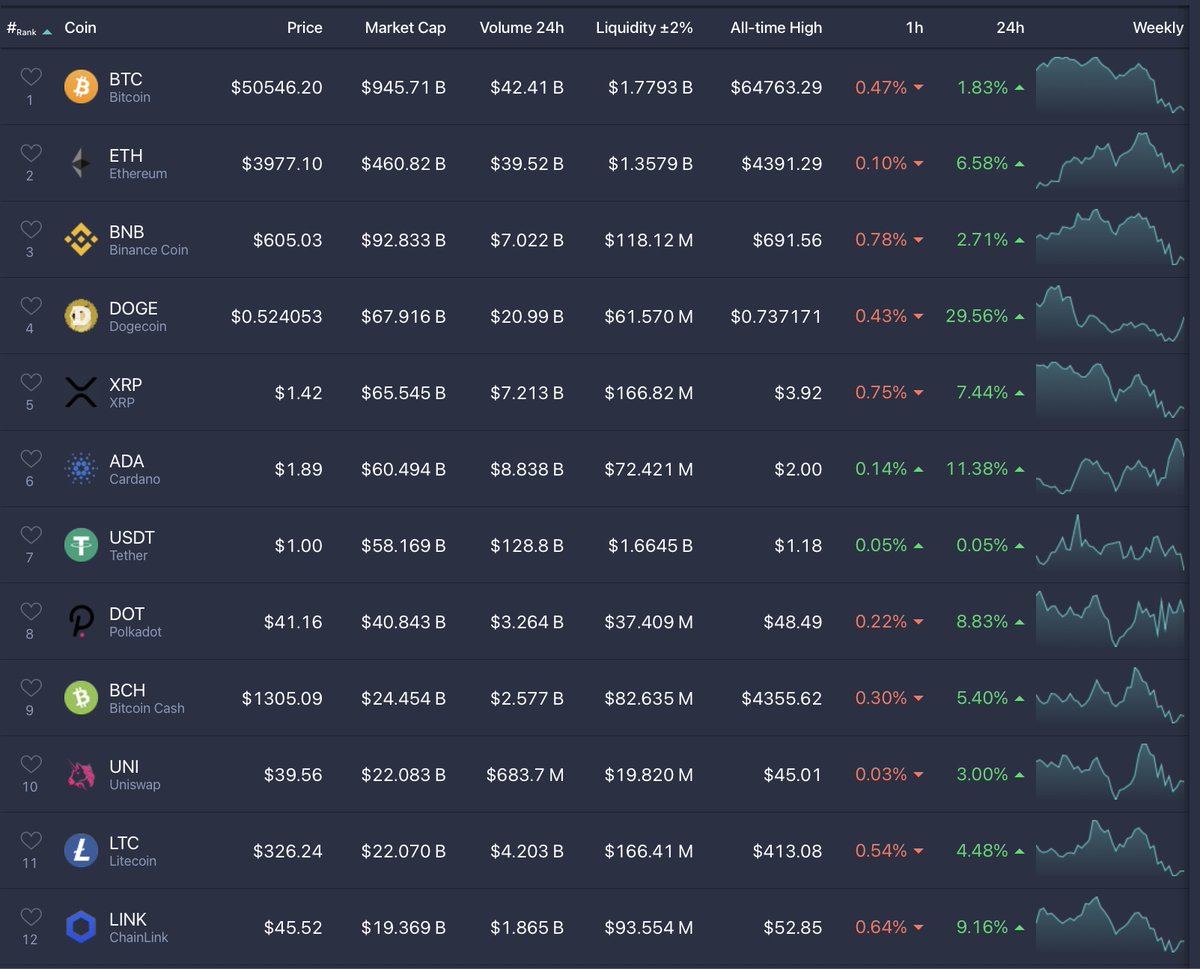The image size is (1200, 969).
Task: Click the Binance Coin yellow logo
Action: coord(81,240)
